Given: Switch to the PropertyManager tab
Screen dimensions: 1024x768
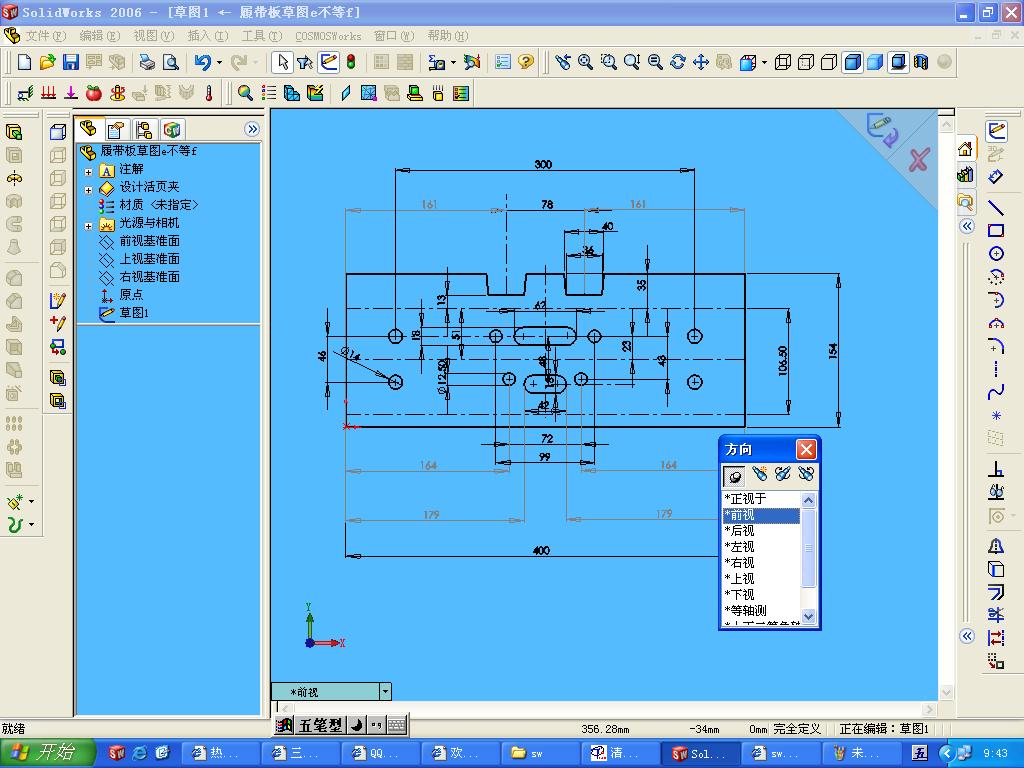Looking at the screenshot, I should tap(116, 129).
